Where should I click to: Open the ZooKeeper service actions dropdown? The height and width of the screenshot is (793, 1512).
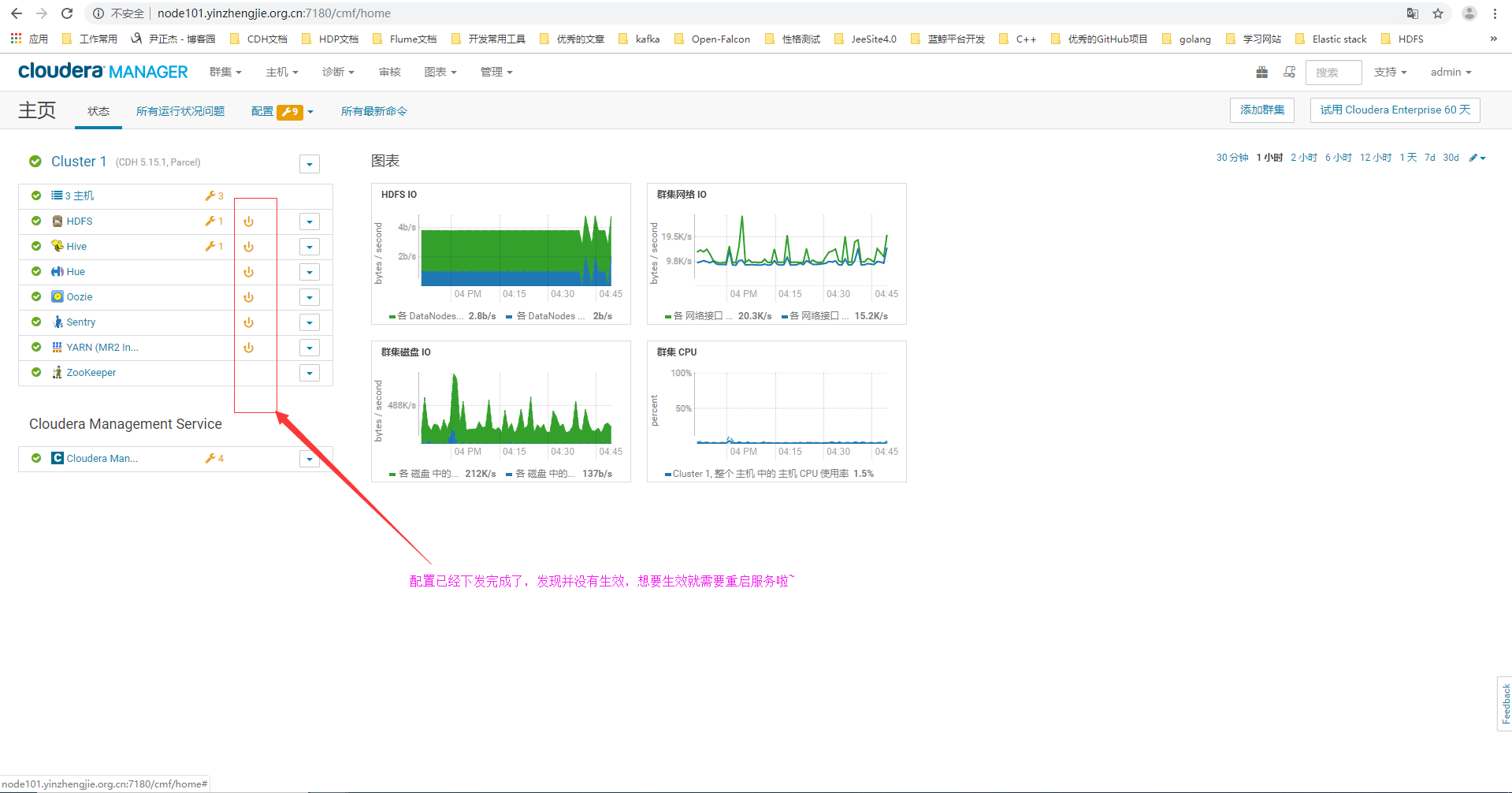[x=310, y=373]
